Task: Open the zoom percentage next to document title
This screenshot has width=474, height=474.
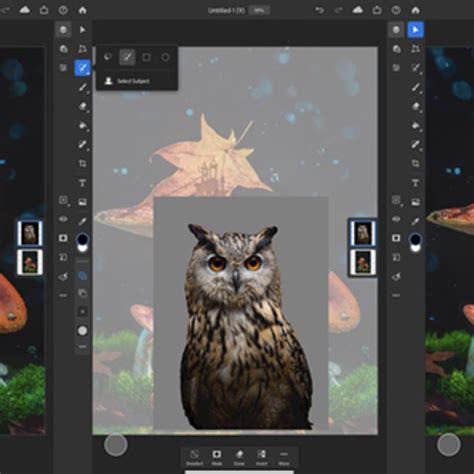Action: point(259,10)
